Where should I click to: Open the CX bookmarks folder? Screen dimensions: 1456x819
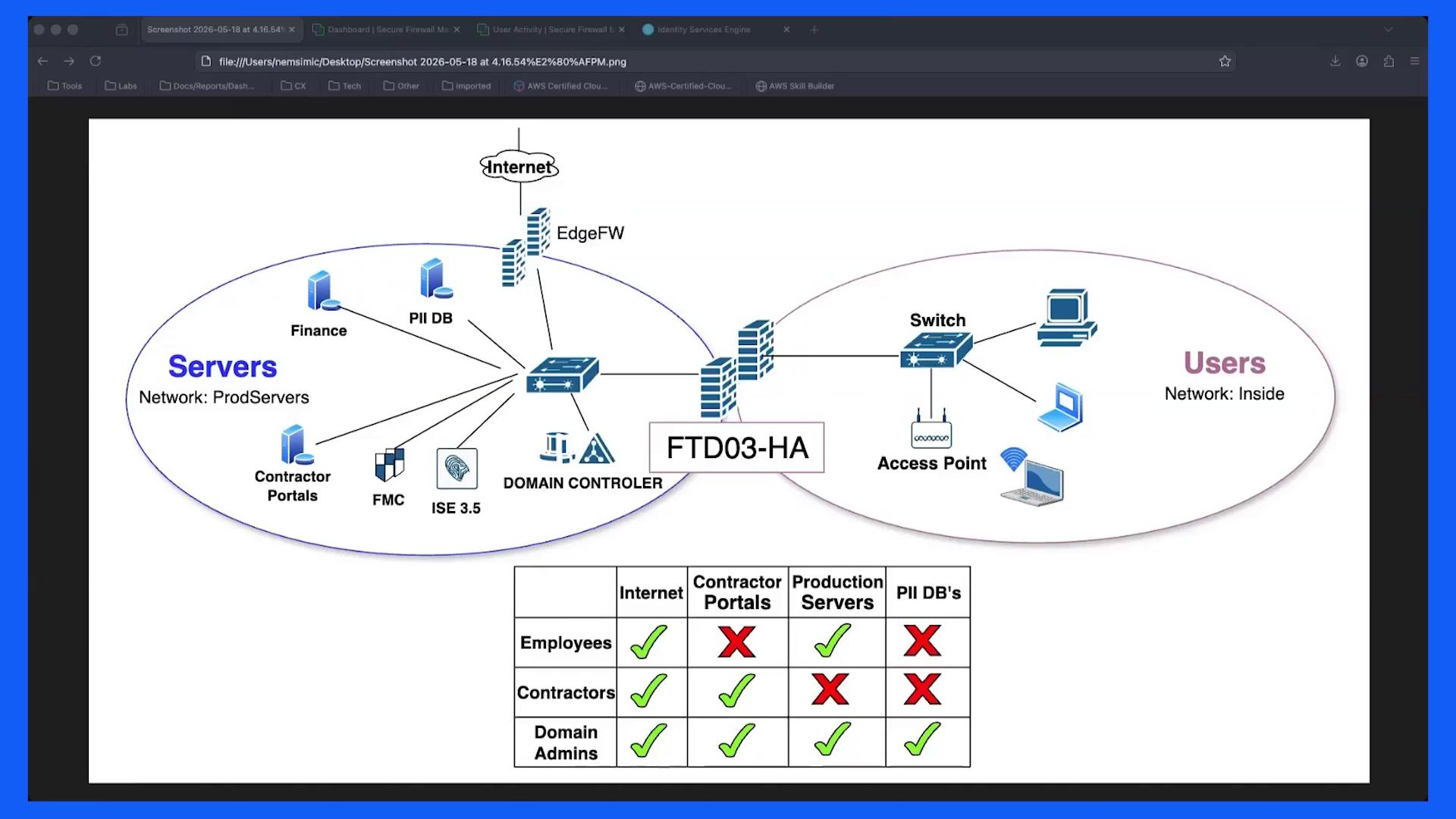coord(293,86)
